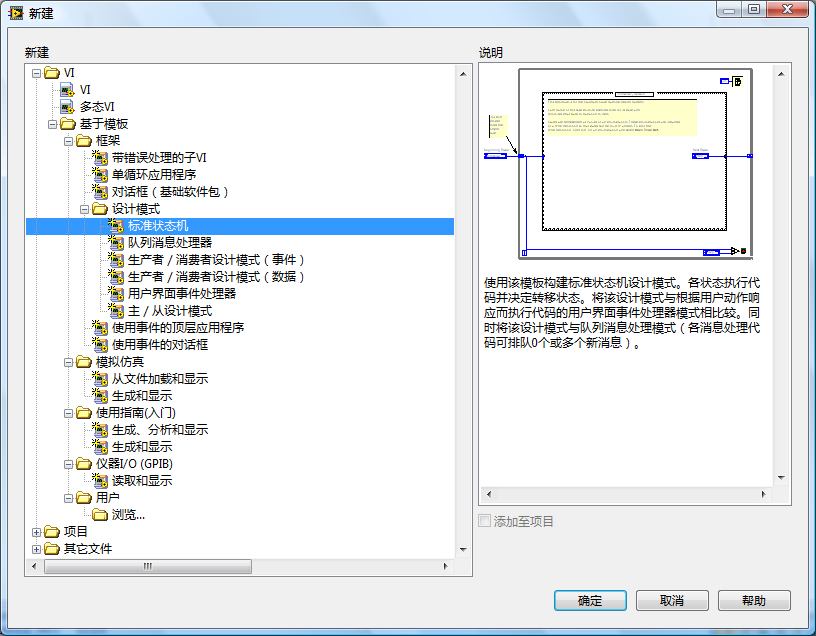This screenshot has width=816, height=636.
Task: Click the 多态VI icon
Action: (68, 107)
